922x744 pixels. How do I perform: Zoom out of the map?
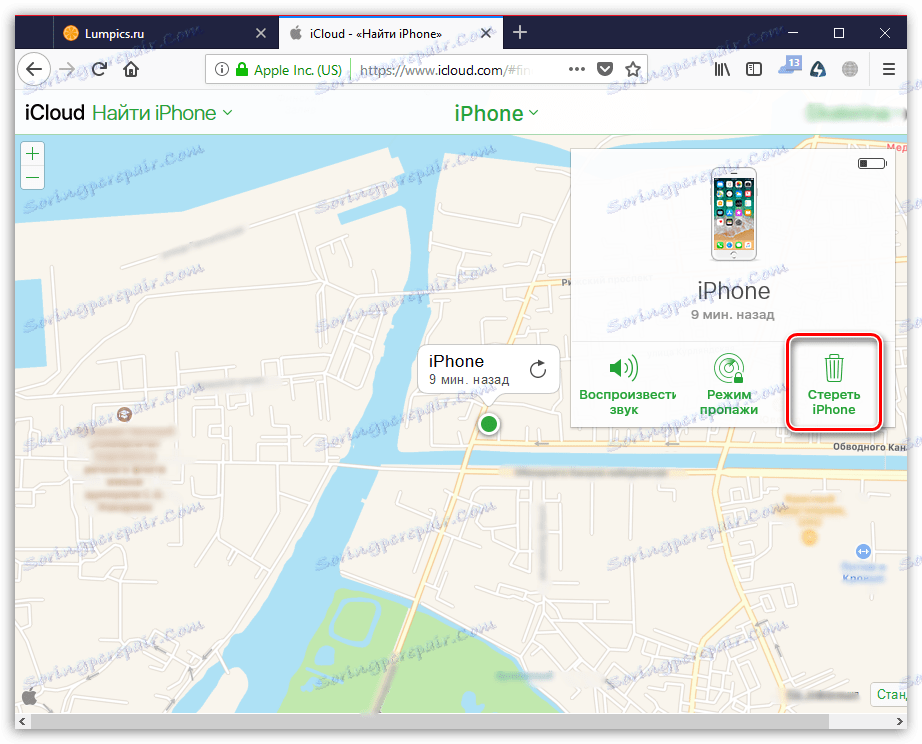pos(32,178)
